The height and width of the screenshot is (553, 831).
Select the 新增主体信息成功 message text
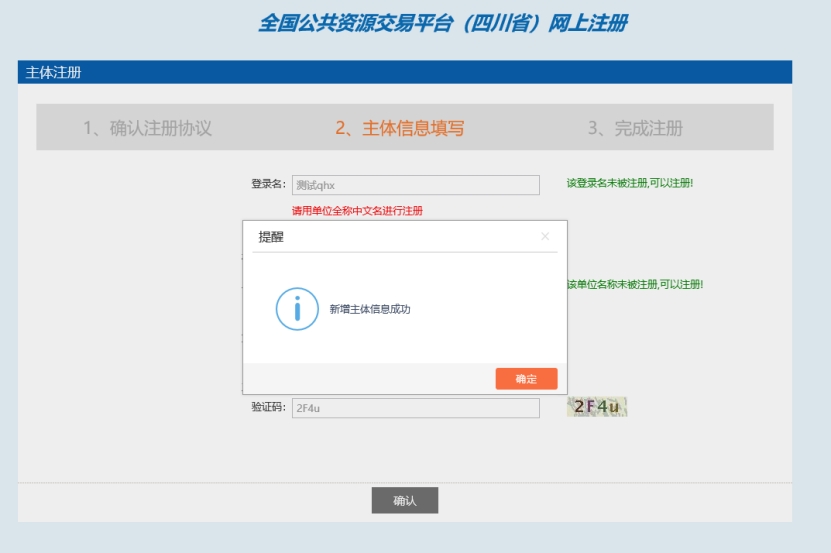pyautogui.click(x=370, y=309)
